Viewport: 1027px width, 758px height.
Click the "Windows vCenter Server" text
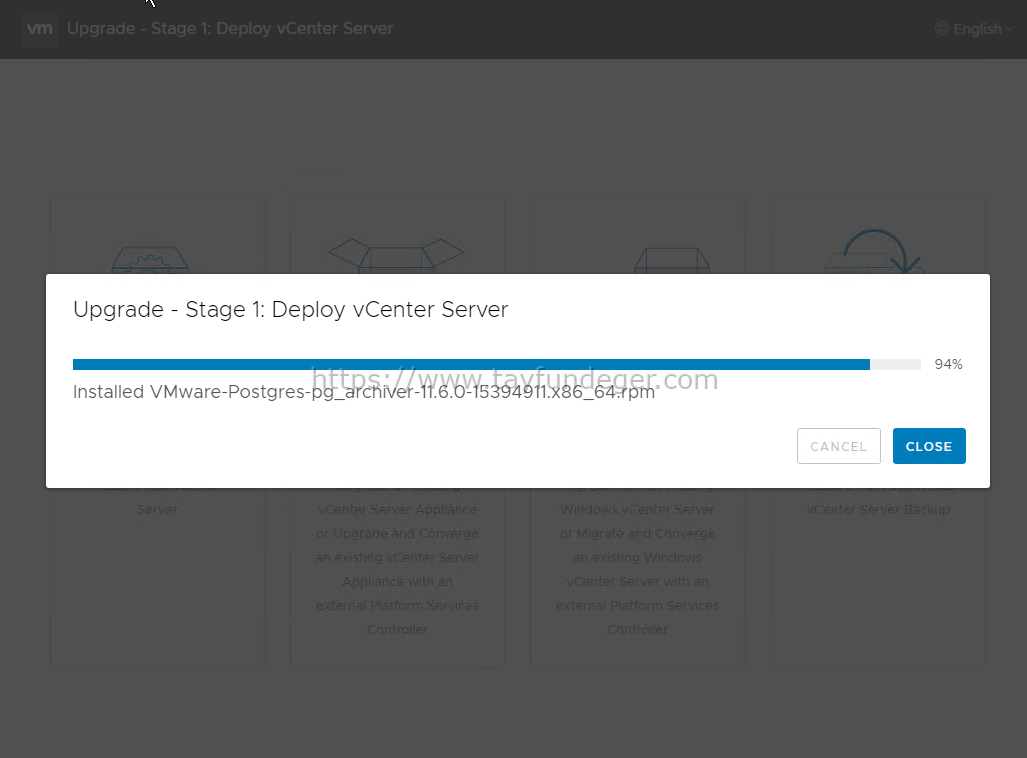(637, 510)
